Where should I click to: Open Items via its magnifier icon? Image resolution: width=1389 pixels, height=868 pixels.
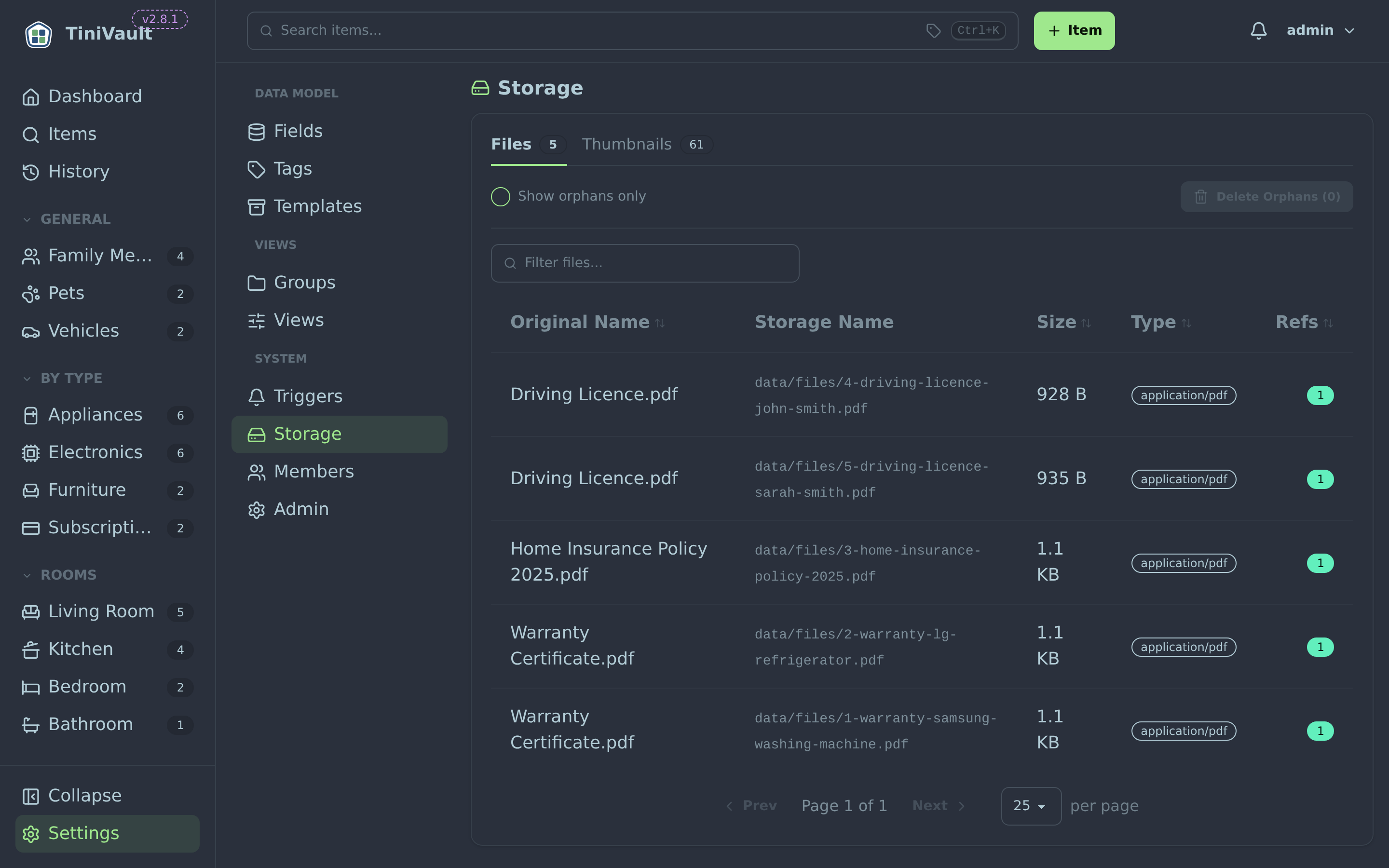30,135
